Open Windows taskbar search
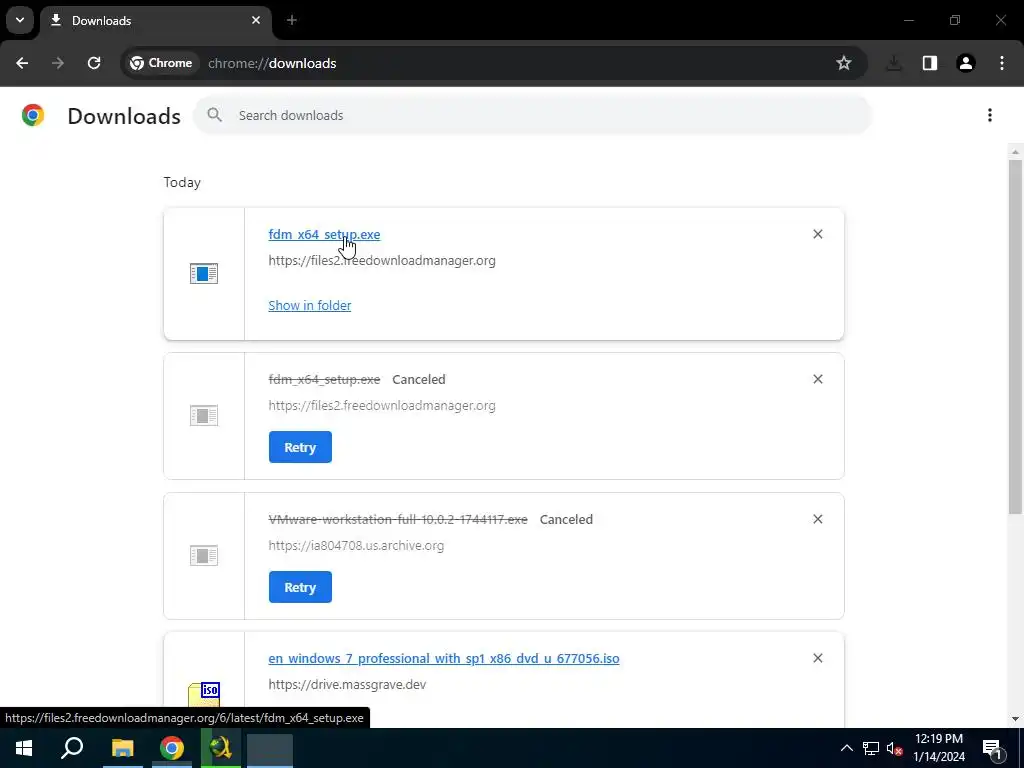This screenshot has width=1024, height=768. [x=72, y=748]
